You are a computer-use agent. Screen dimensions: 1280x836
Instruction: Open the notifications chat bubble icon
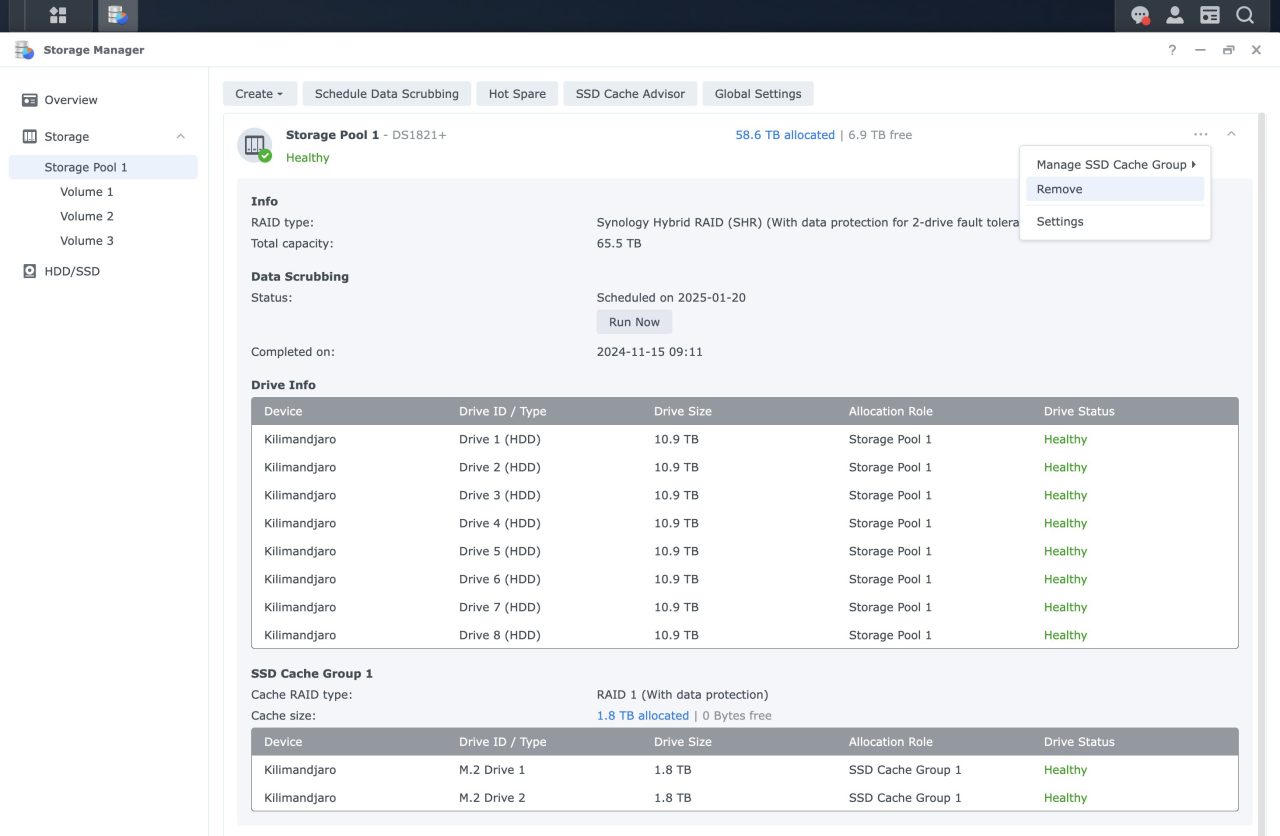1140,15
